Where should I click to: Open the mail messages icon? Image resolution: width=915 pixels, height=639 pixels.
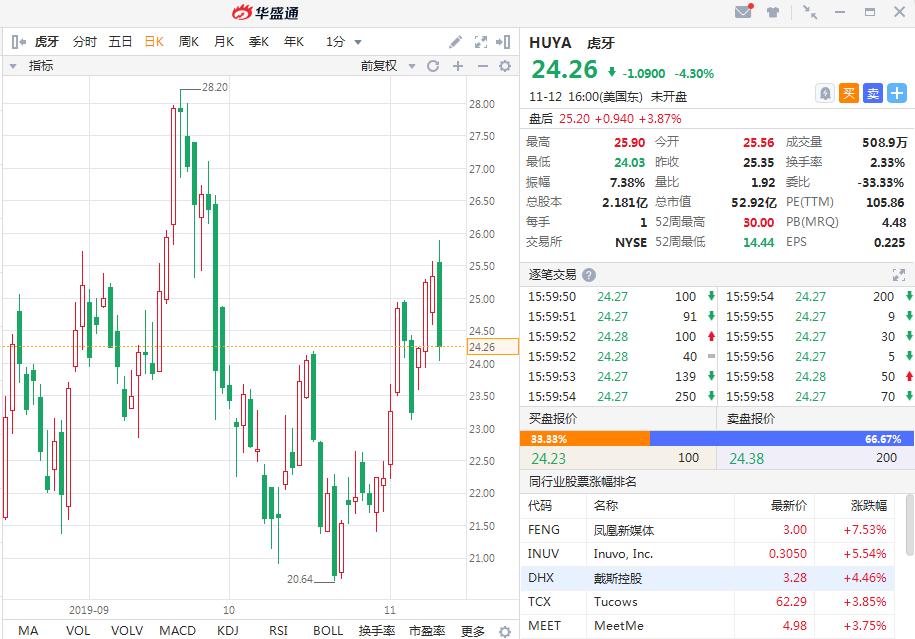(743, 11)
